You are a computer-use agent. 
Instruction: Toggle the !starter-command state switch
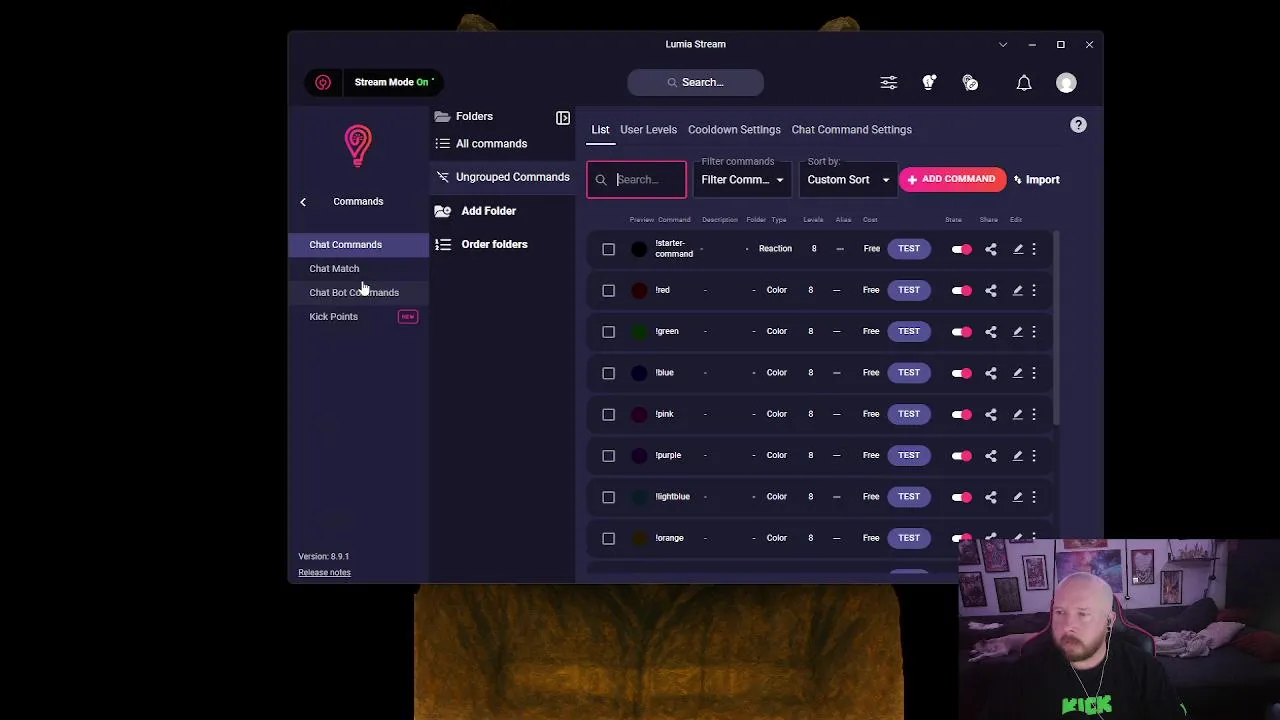961,249
